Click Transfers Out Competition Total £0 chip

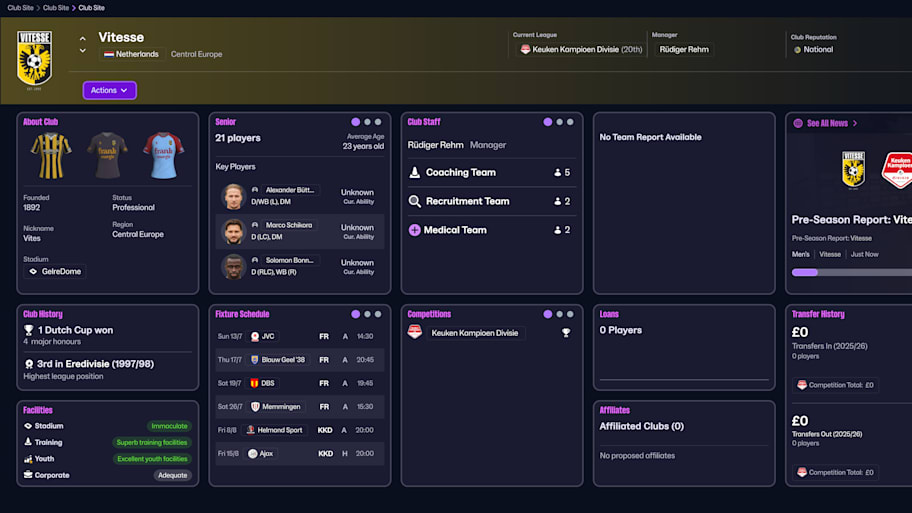pos(835,472)
